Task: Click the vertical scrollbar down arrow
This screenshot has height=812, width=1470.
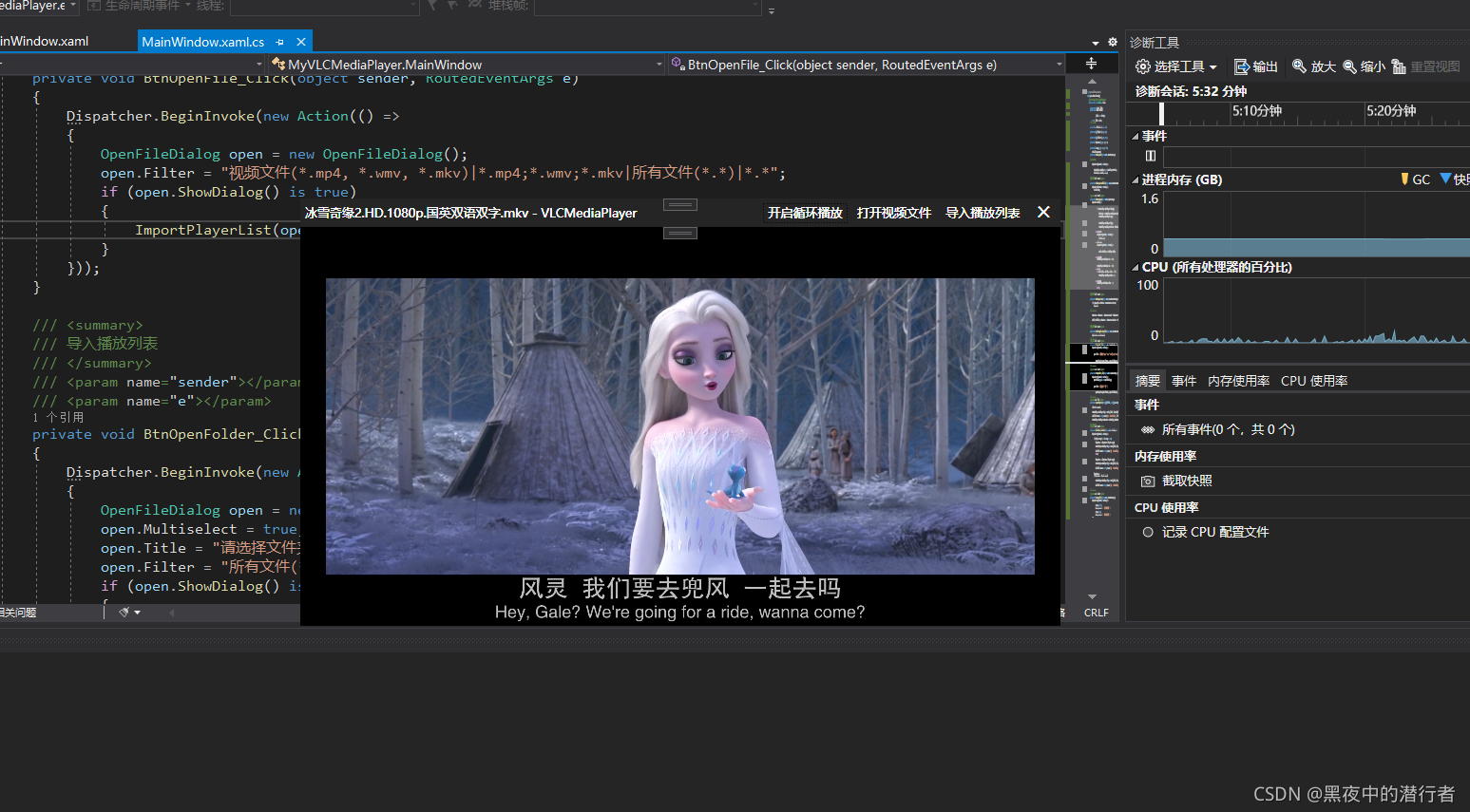Action: tap(1092, 596)
